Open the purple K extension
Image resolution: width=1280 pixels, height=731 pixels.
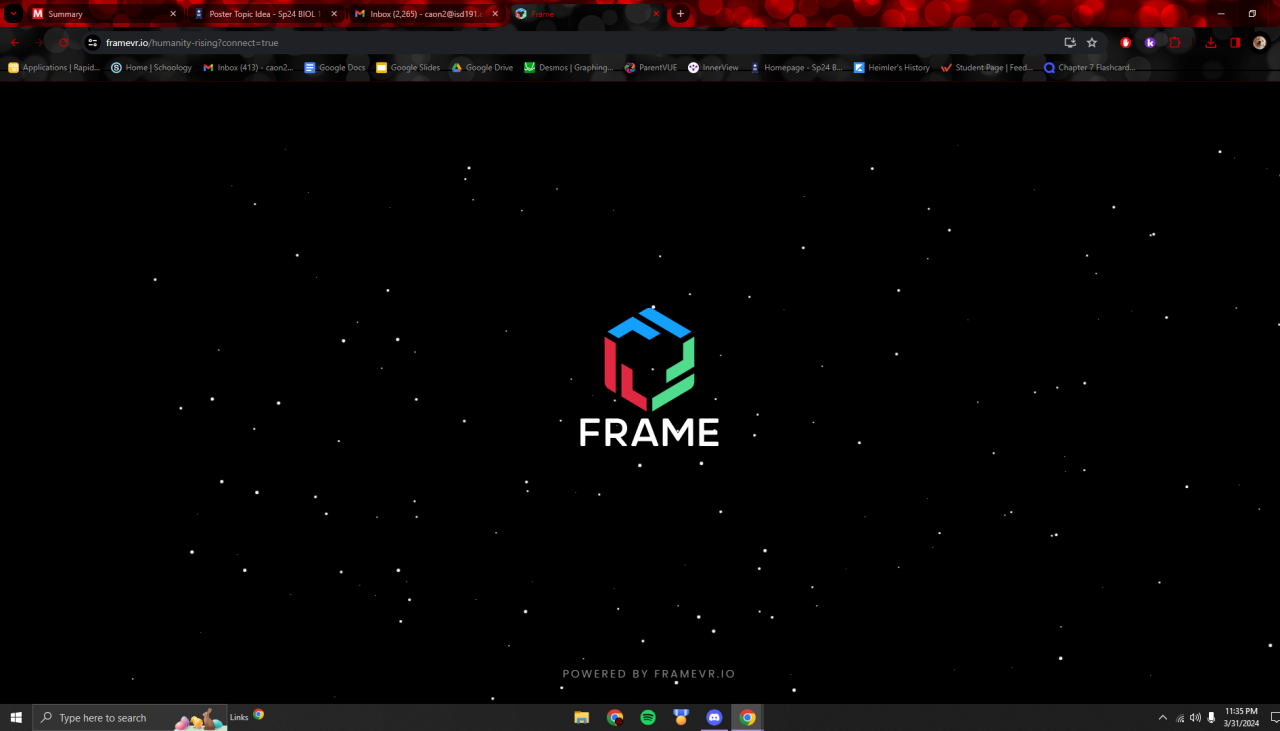pos(1150,43)
